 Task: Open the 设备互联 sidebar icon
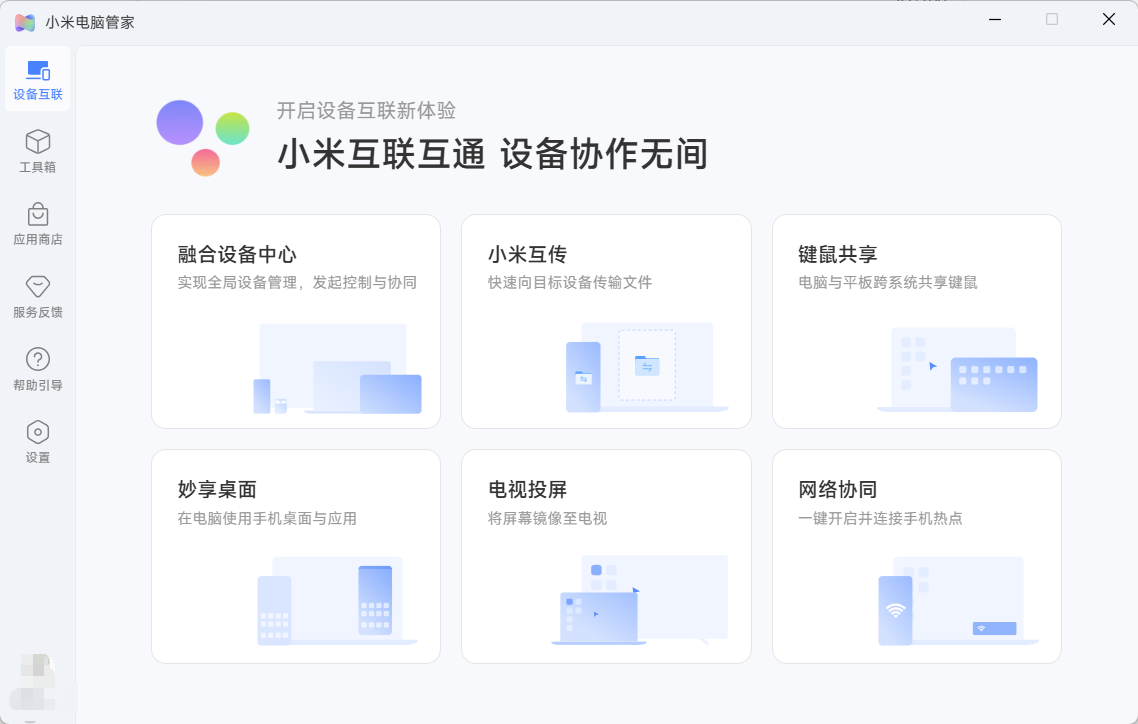38,71
